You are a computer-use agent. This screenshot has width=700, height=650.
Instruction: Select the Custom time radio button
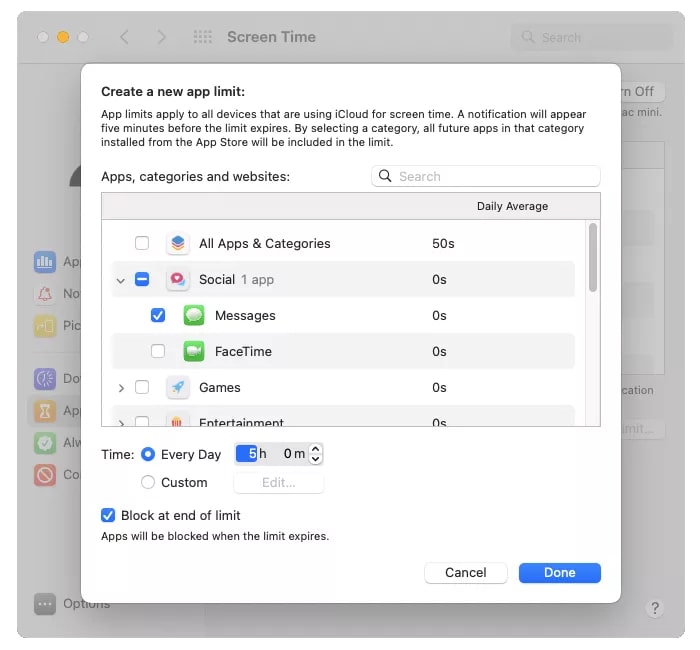pos(148,482)
